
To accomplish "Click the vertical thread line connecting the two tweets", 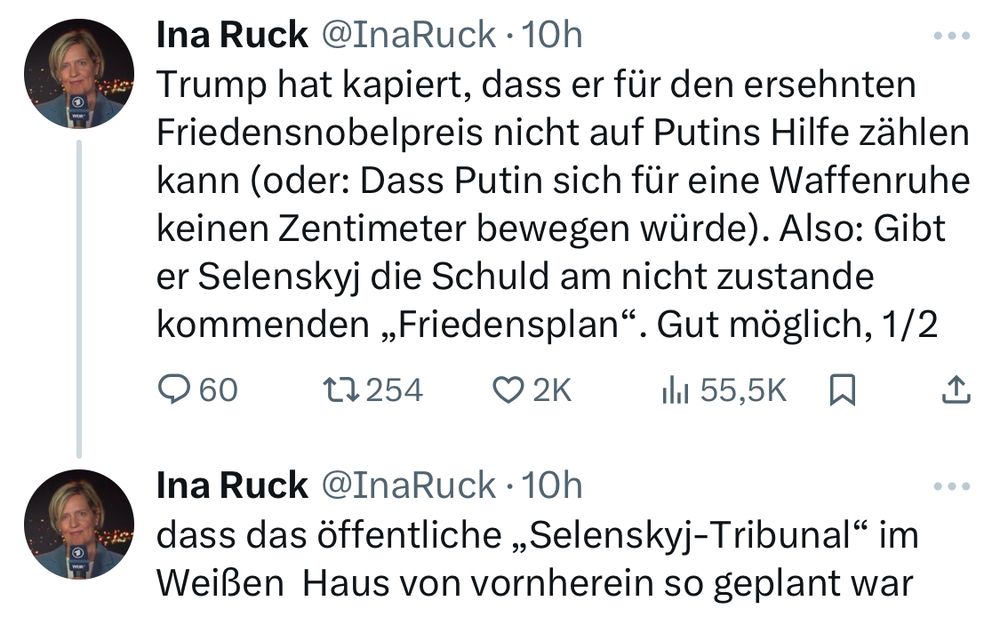I will [x=79, y=298].
